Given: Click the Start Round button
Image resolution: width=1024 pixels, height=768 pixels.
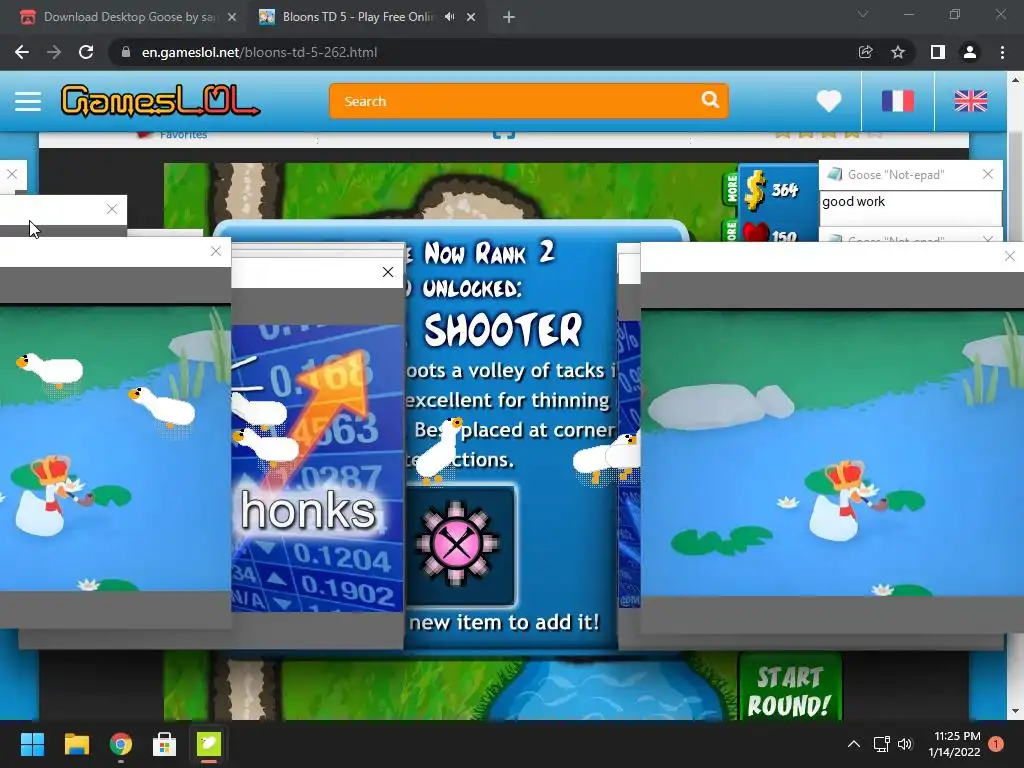Looking at the screenshot, I should pos(789,691).
